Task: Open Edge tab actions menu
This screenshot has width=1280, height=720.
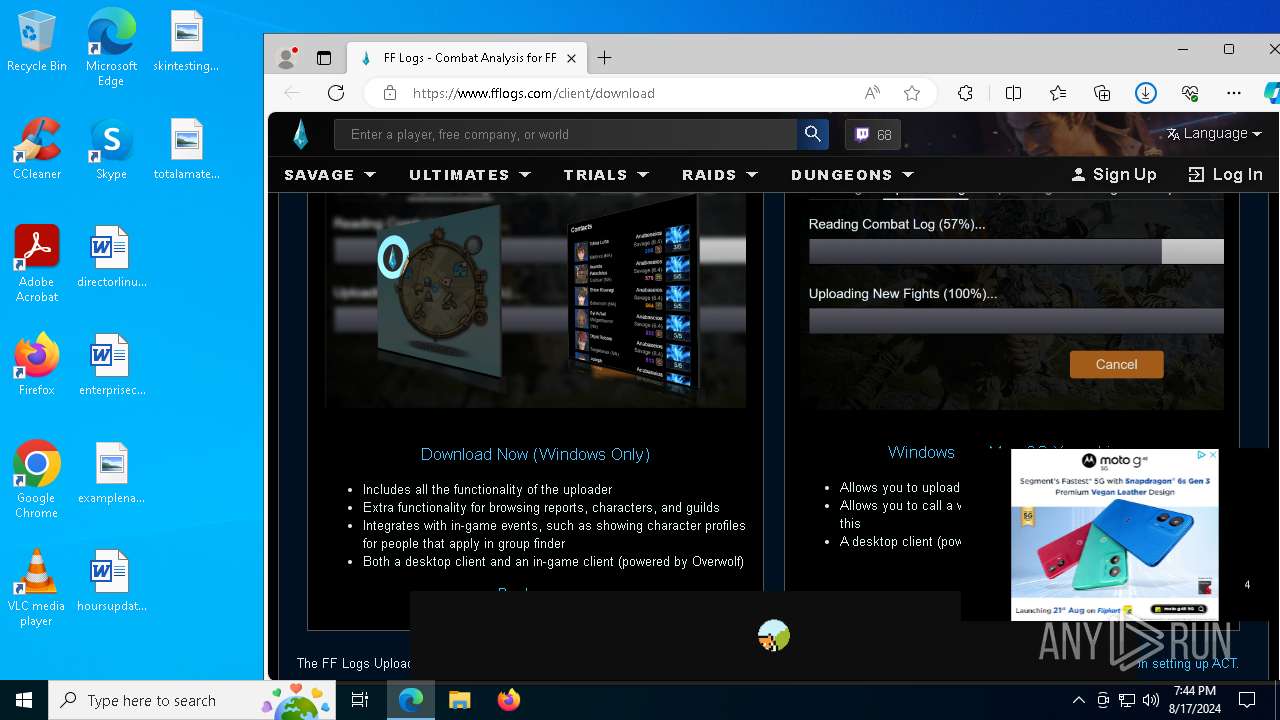Action: [324, 58]
